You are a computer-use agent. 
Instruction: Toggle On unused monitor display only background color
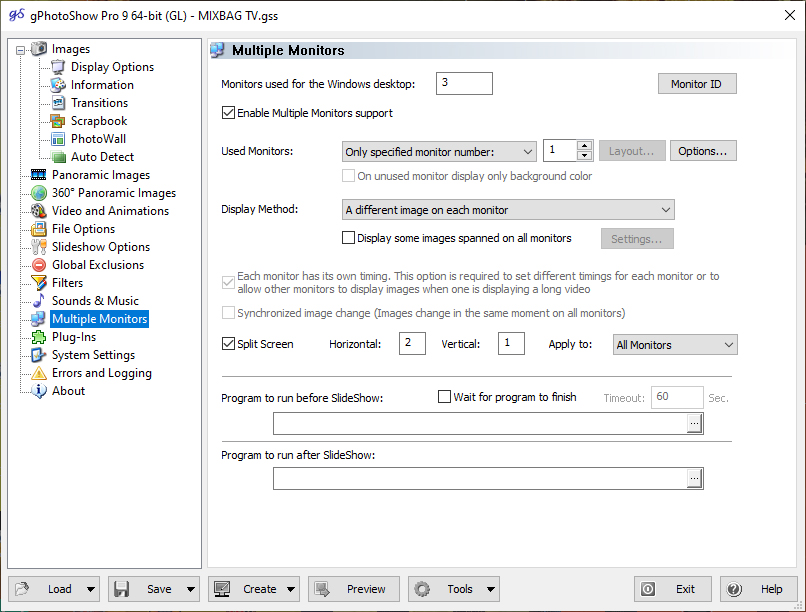pyautogui.click(x=349, y=176)
